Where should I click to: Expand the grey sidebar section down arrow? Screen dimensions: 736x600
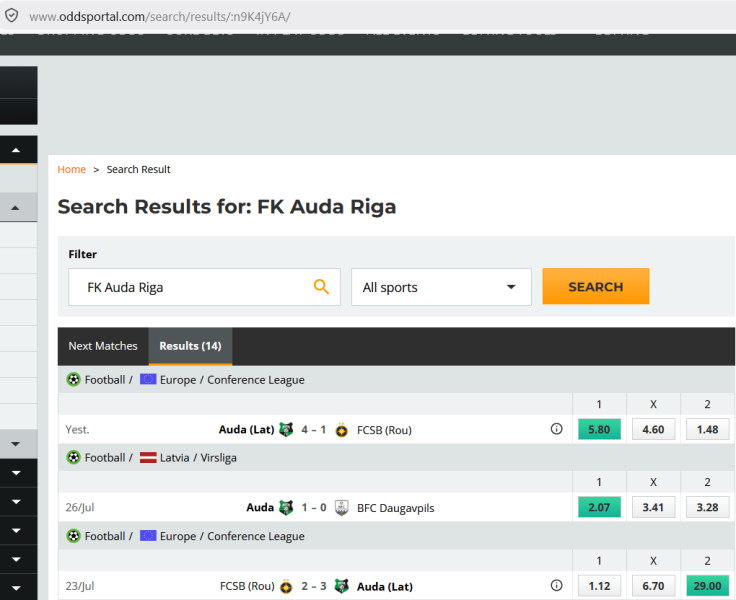pos(15,444)
